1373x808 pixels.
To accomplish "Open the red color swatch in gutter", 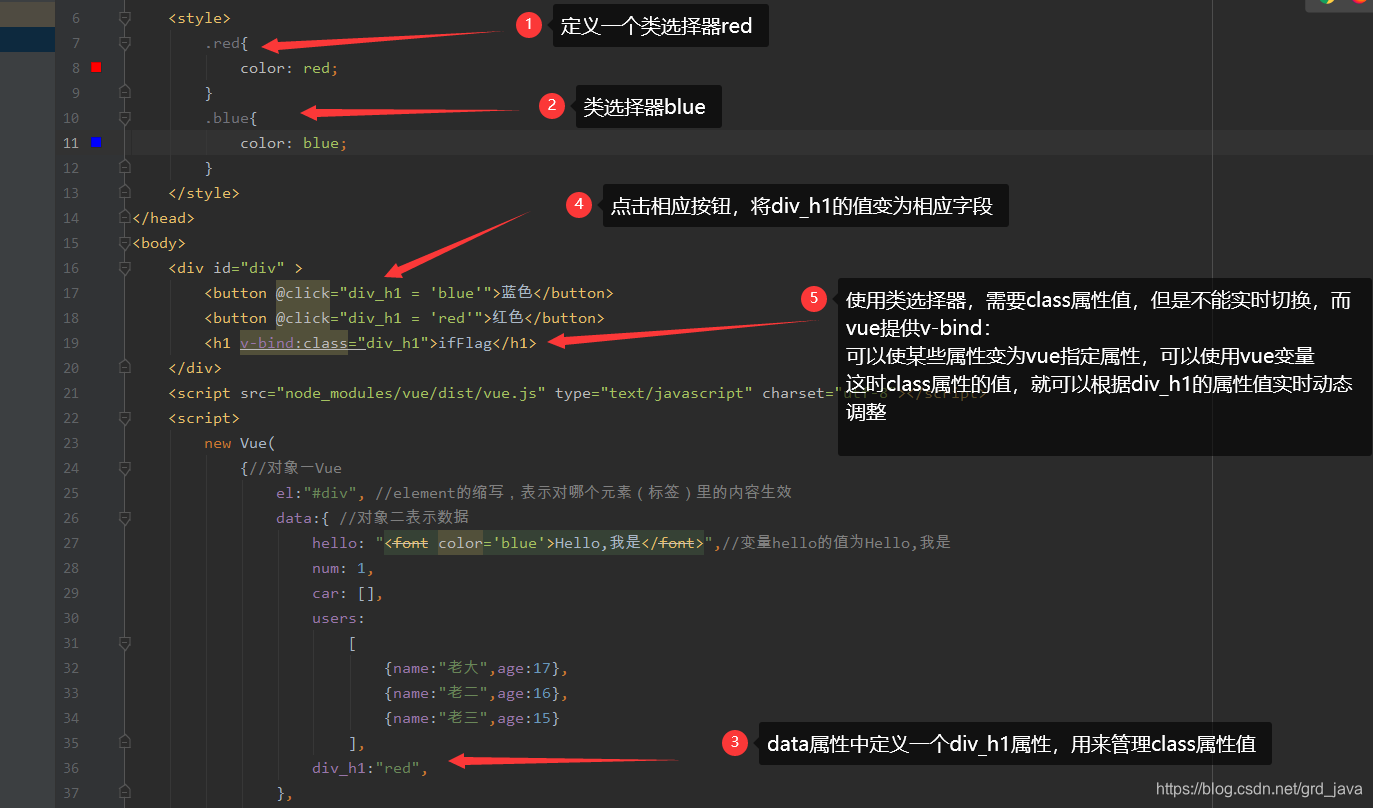I will pos(96,67).
